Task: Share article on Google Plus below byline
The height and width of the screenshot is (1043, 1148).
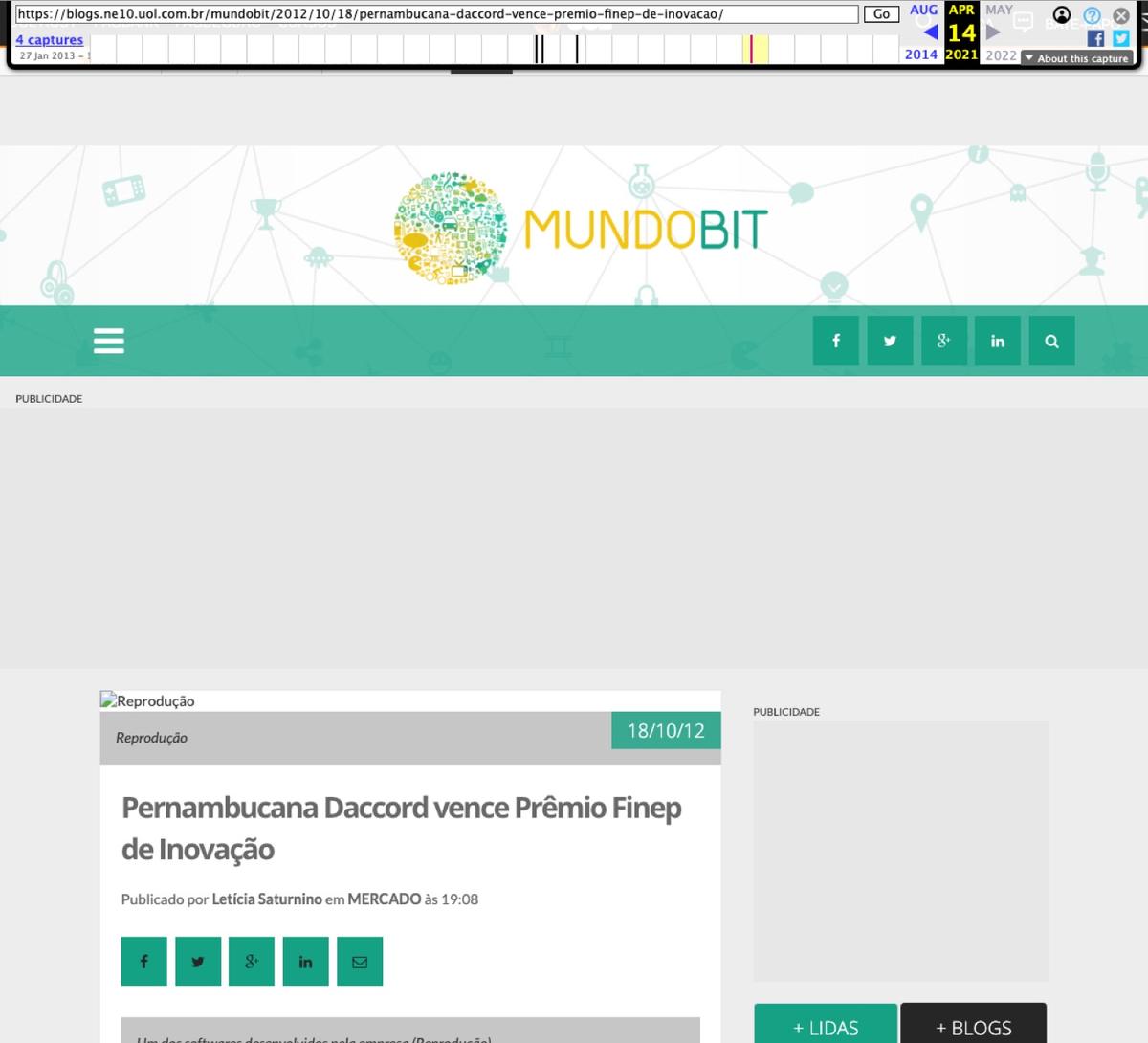Action: click(x=252, y=962)
